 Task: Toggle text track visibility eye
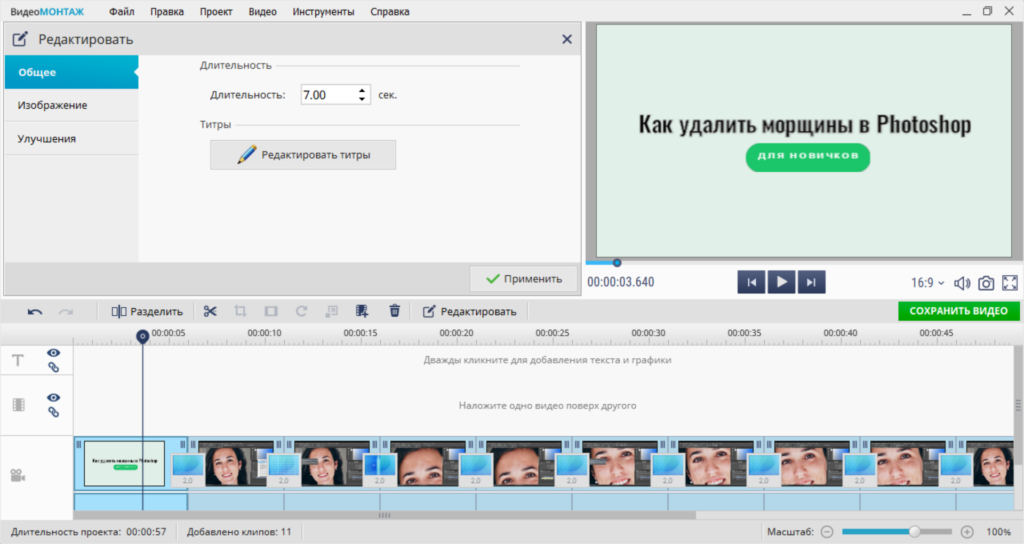coord(54,353)
